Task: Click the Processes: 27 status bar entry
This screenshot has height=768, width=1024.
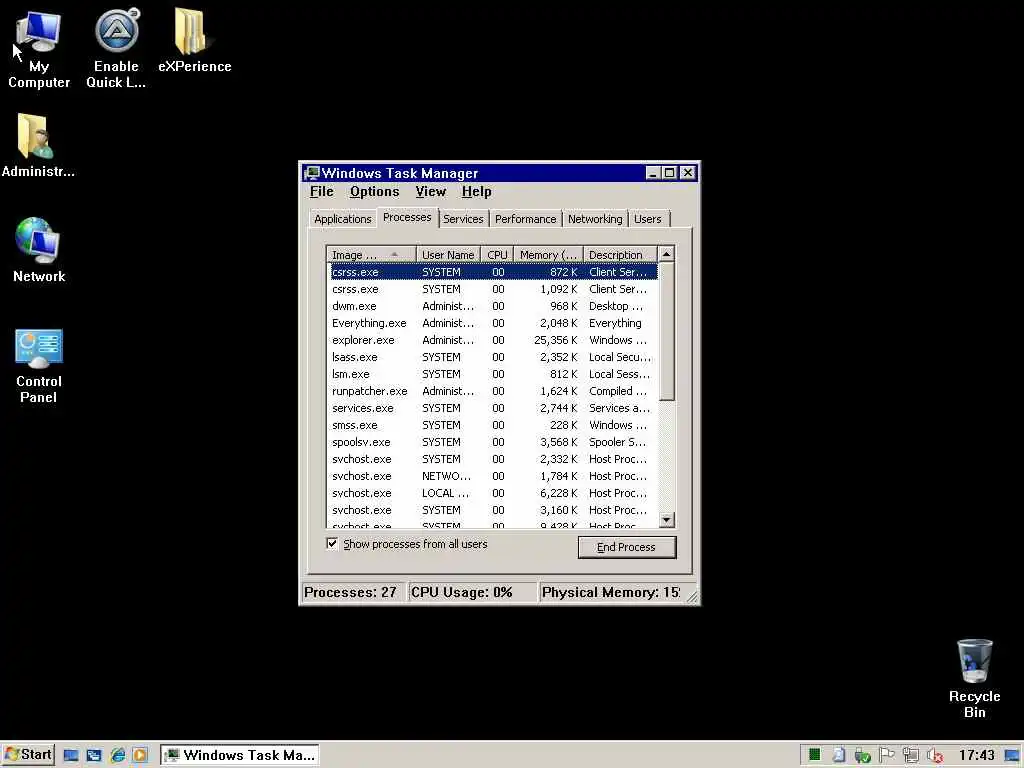Action: (353, 592)
